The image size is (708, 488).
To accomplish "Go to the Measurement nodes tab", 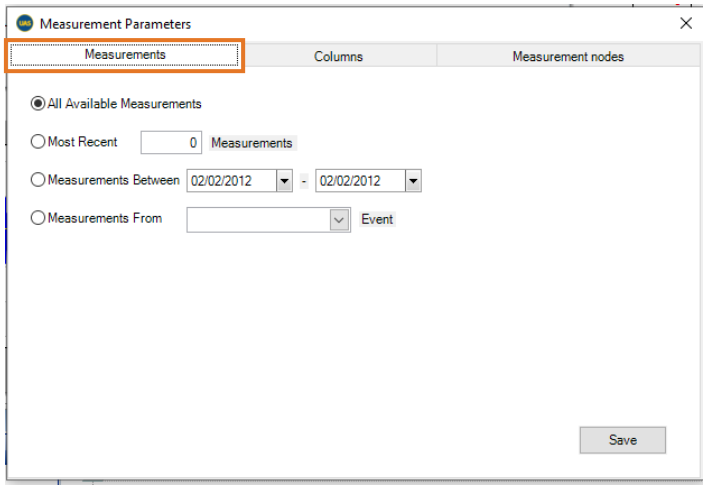I will (567, 57).
